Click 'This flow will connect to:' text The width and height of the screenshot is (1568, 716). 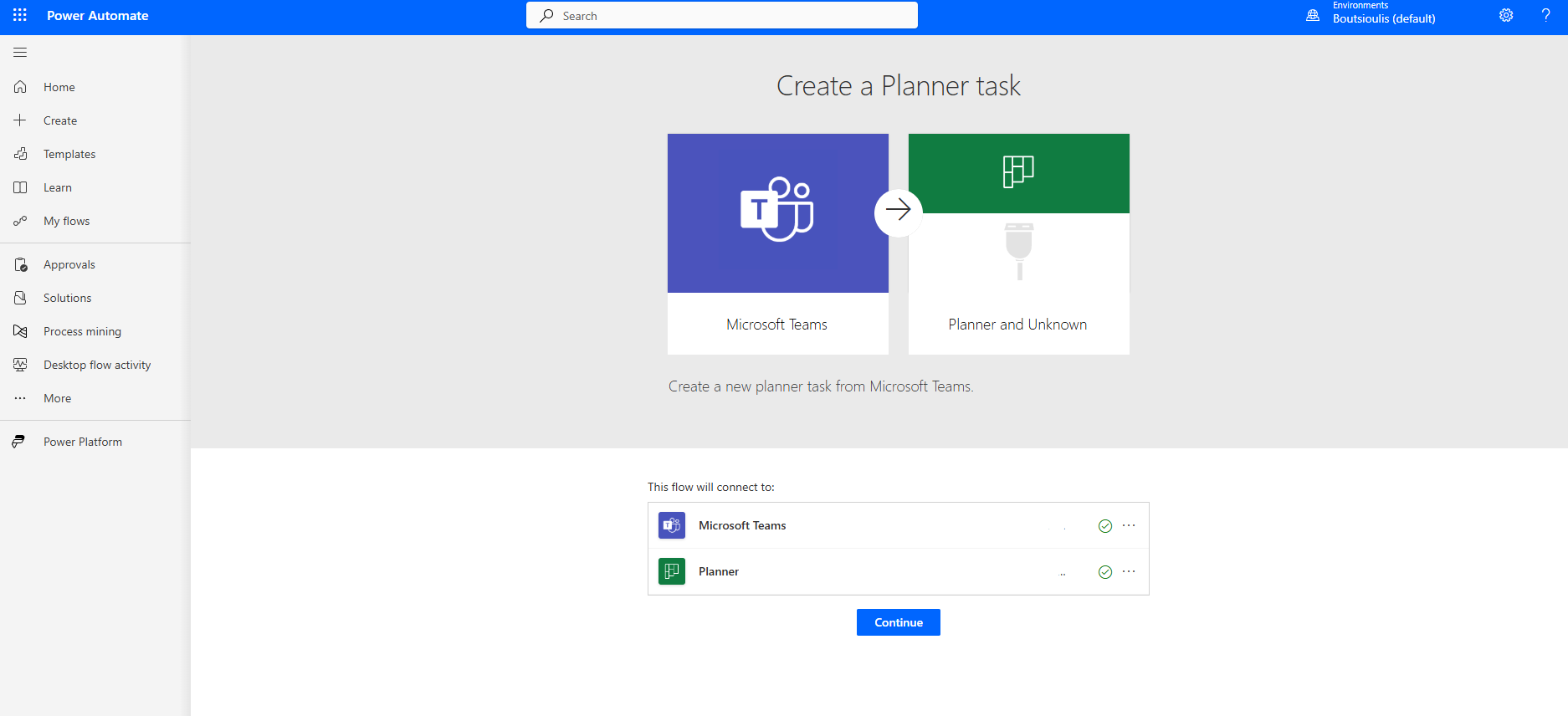pyautogui.click(x=711, y=487)
